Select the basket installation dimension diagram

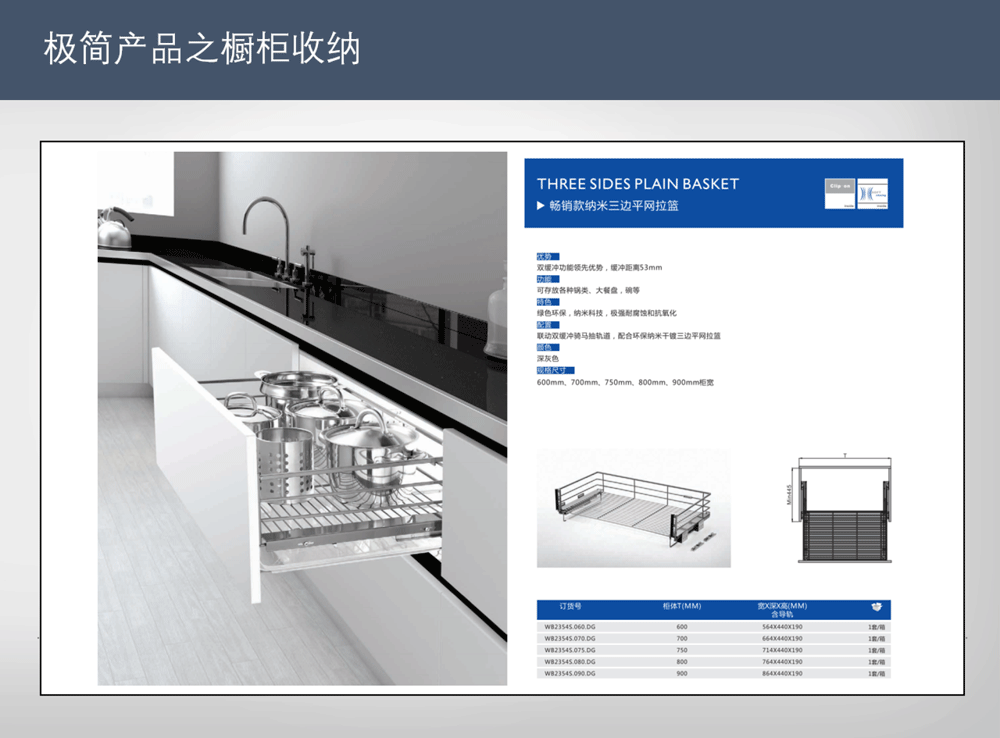(841, 508)
